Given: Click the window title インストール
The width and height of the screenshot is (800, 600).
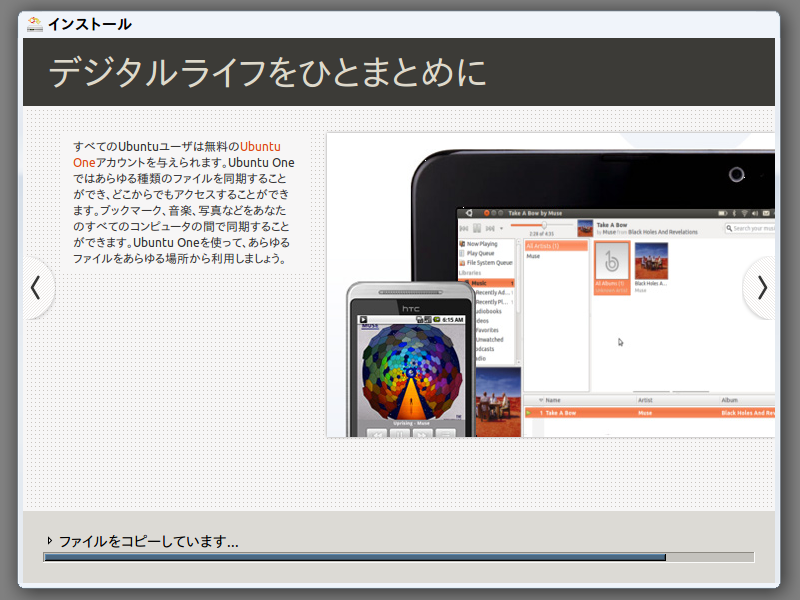Looking at the screenshot, I should click(90, 24).
